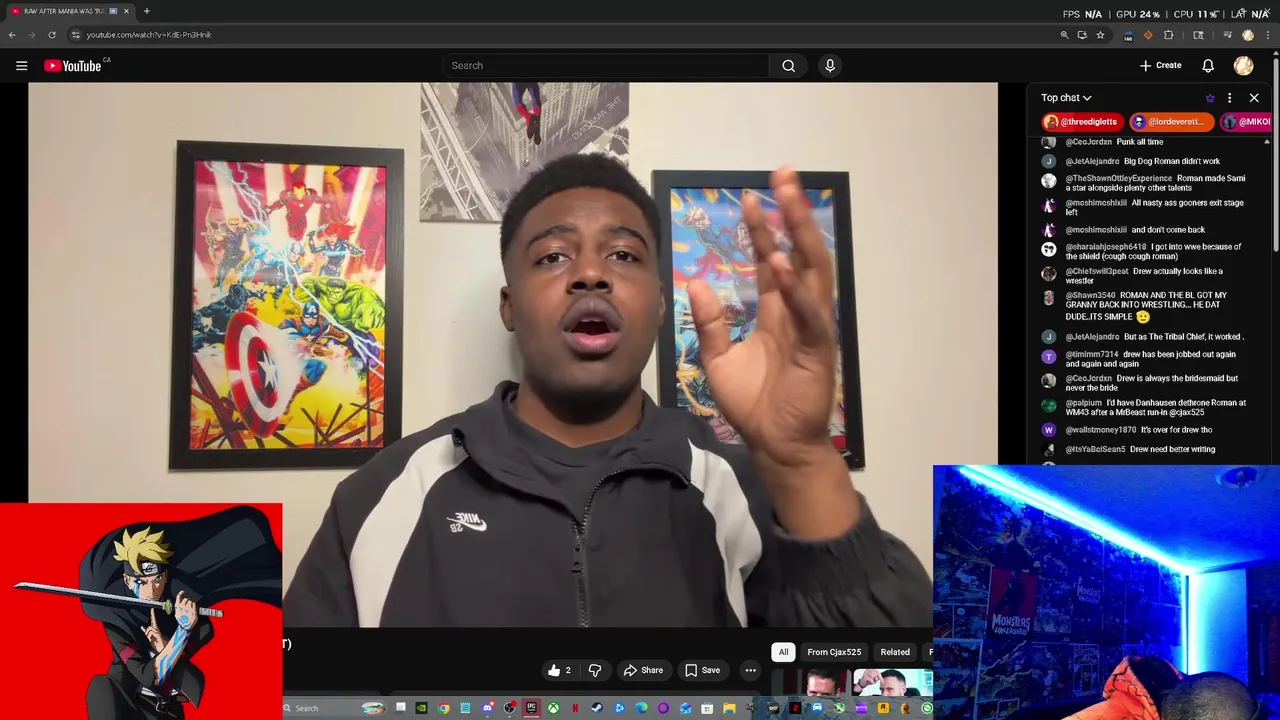Focus the YouTube Search input field
The height and width of the screenshot is (720, 1280).
tap(605, 65)
